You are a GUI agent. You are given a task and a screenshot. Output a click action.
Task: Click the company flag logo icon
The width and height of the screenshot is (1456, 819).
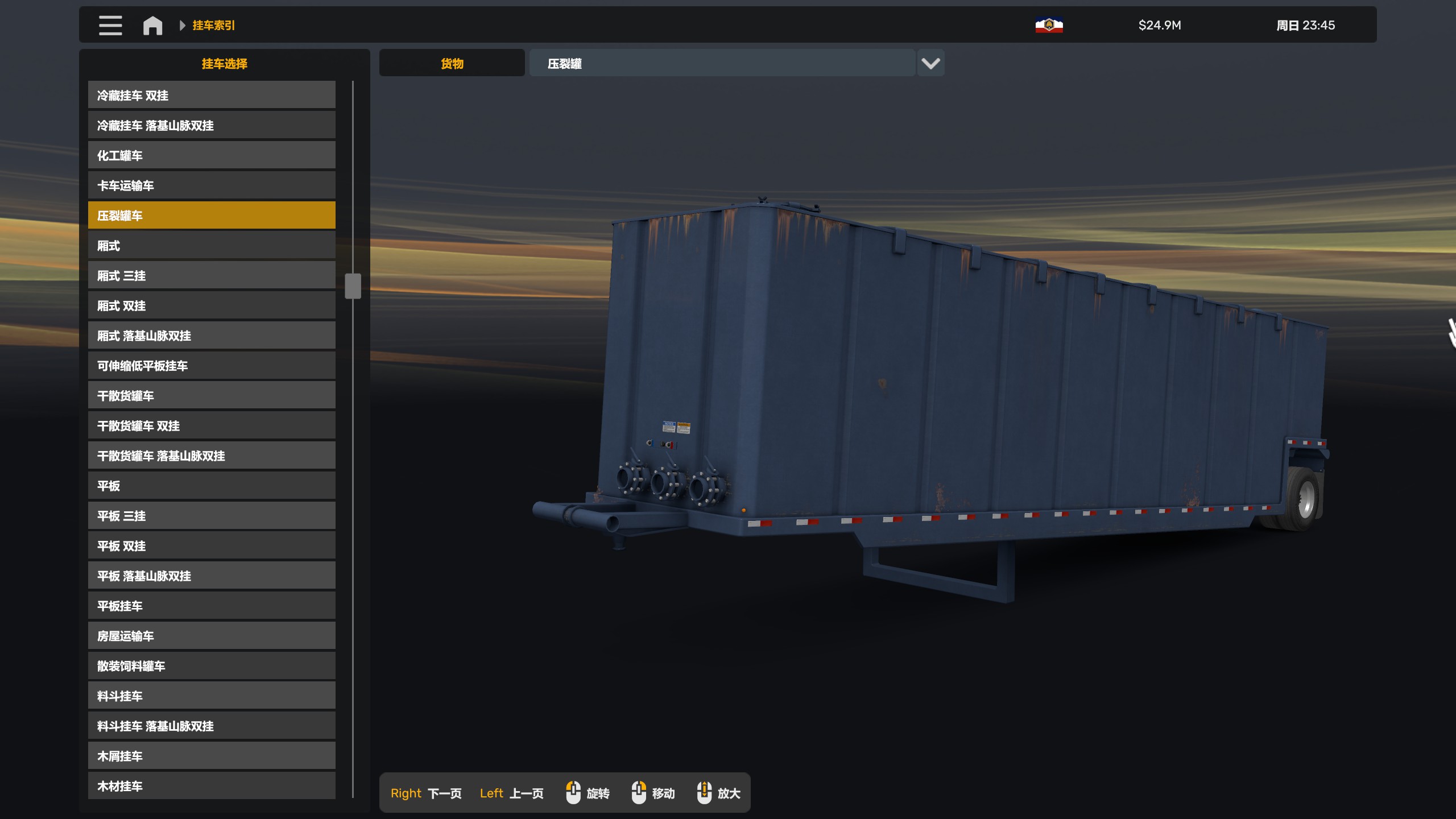click(x=1049, y=26)
